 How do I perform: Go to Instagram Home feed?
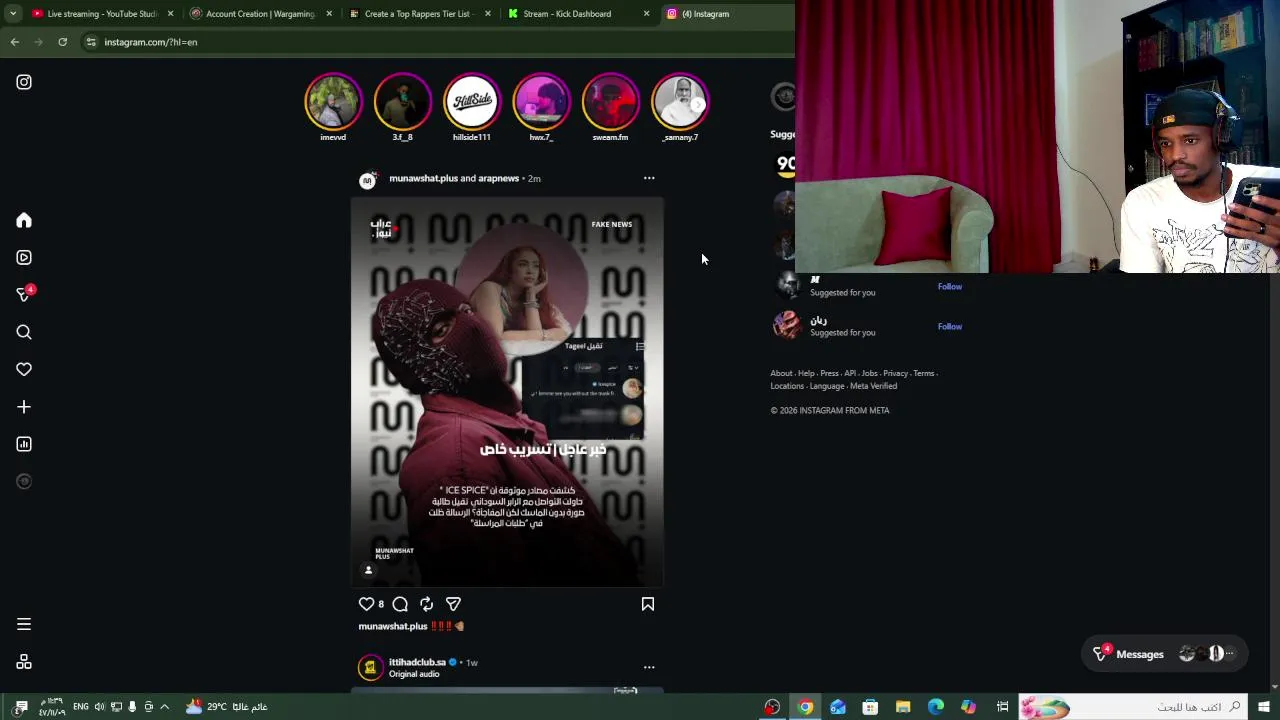tap(24, 220)
